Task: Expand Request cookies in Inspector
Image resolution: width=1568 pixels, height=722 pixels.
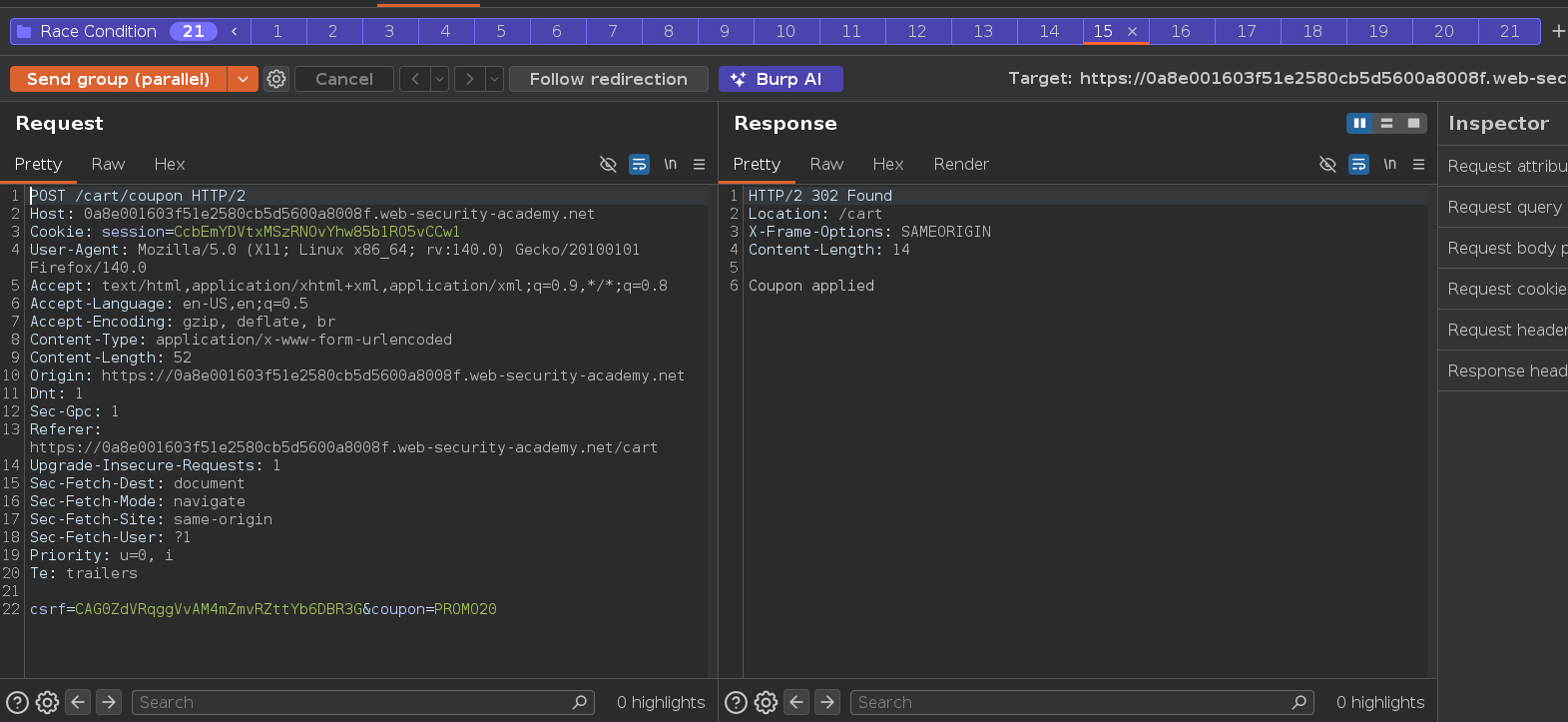Action: 1503,289
